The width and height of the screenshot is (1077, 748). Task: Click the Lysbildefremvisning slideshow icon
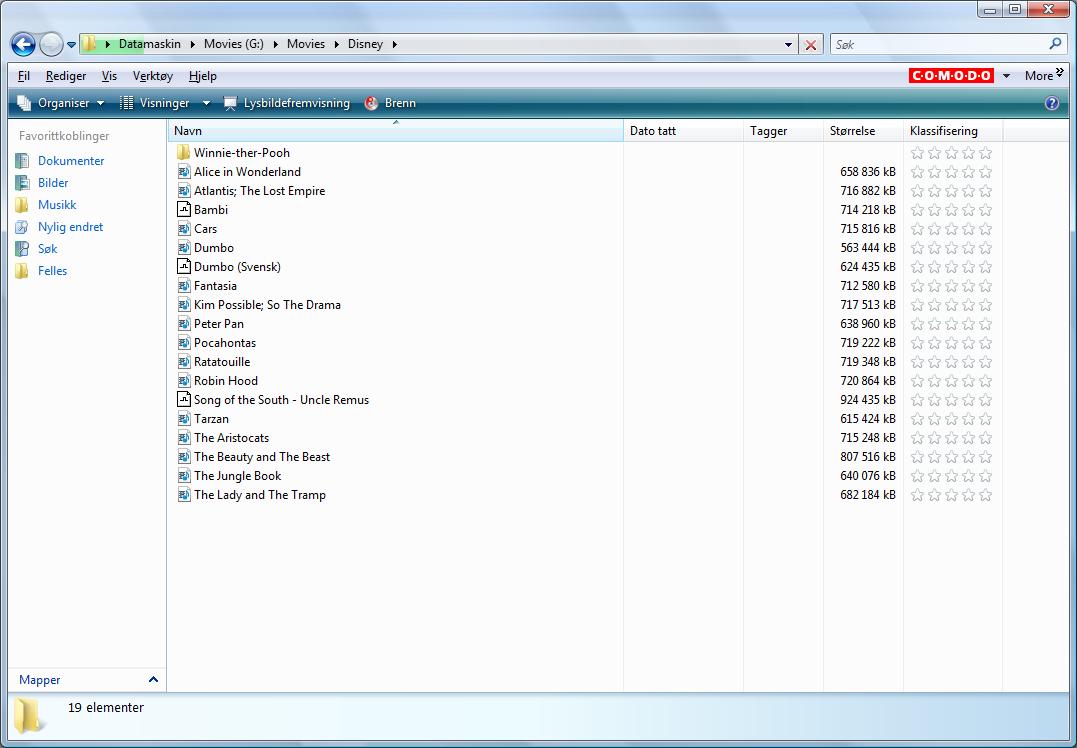point(231,103)
